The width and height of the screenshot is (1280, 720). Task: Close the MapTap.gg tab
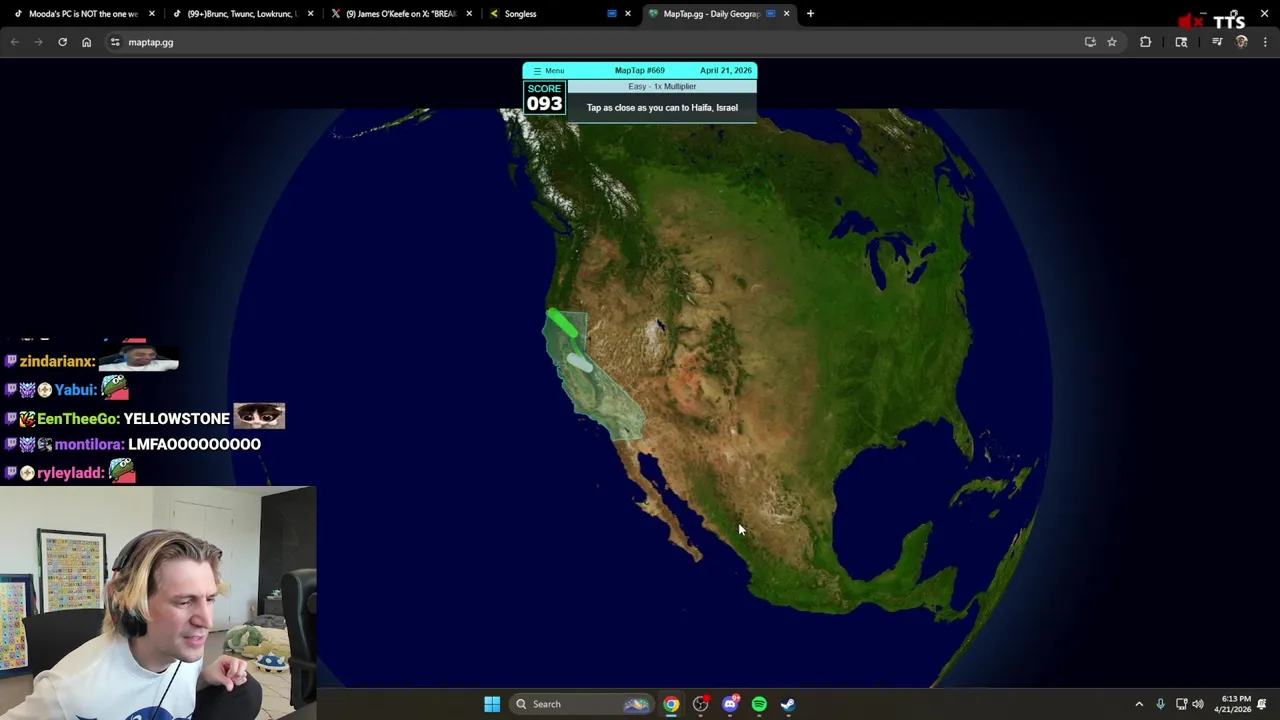click(x=786, y=14)
